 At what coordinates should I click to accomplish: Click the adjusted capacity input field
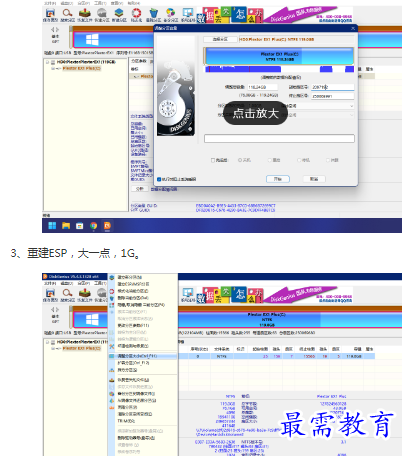(262, 87)
